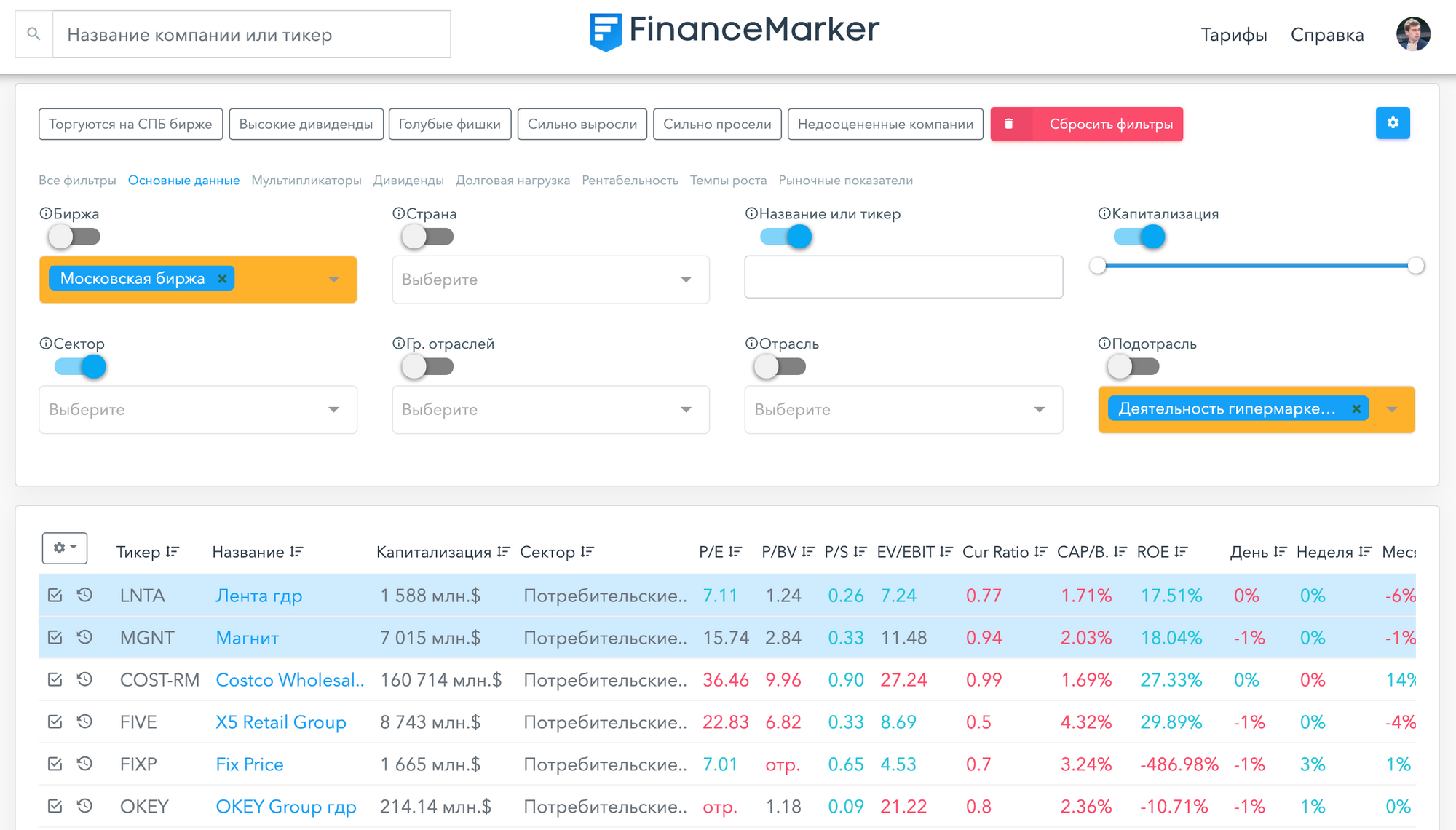The width and height of the screenshot is (1456, 830).
Task: Expand the Подотрасль dropdown arrow
Action: [x=1392, y=410]
